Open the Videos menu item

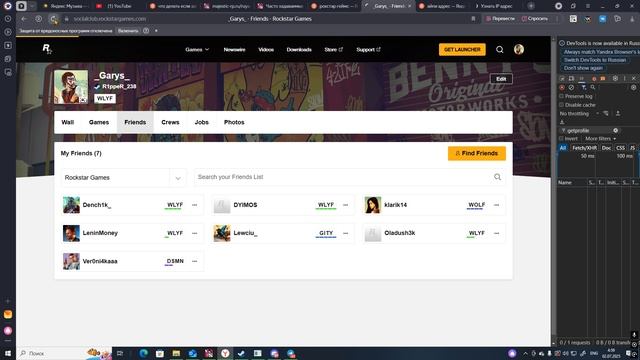tap(266, 49)
